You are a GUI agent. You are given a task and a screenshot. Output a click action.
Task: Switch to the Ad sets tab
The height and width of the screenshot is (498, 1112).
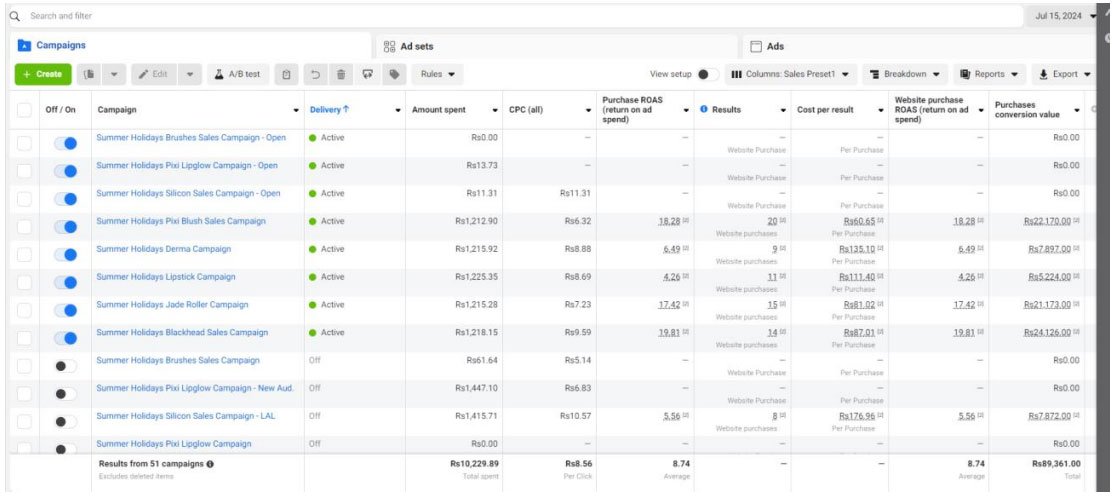[x=557, y=46]
